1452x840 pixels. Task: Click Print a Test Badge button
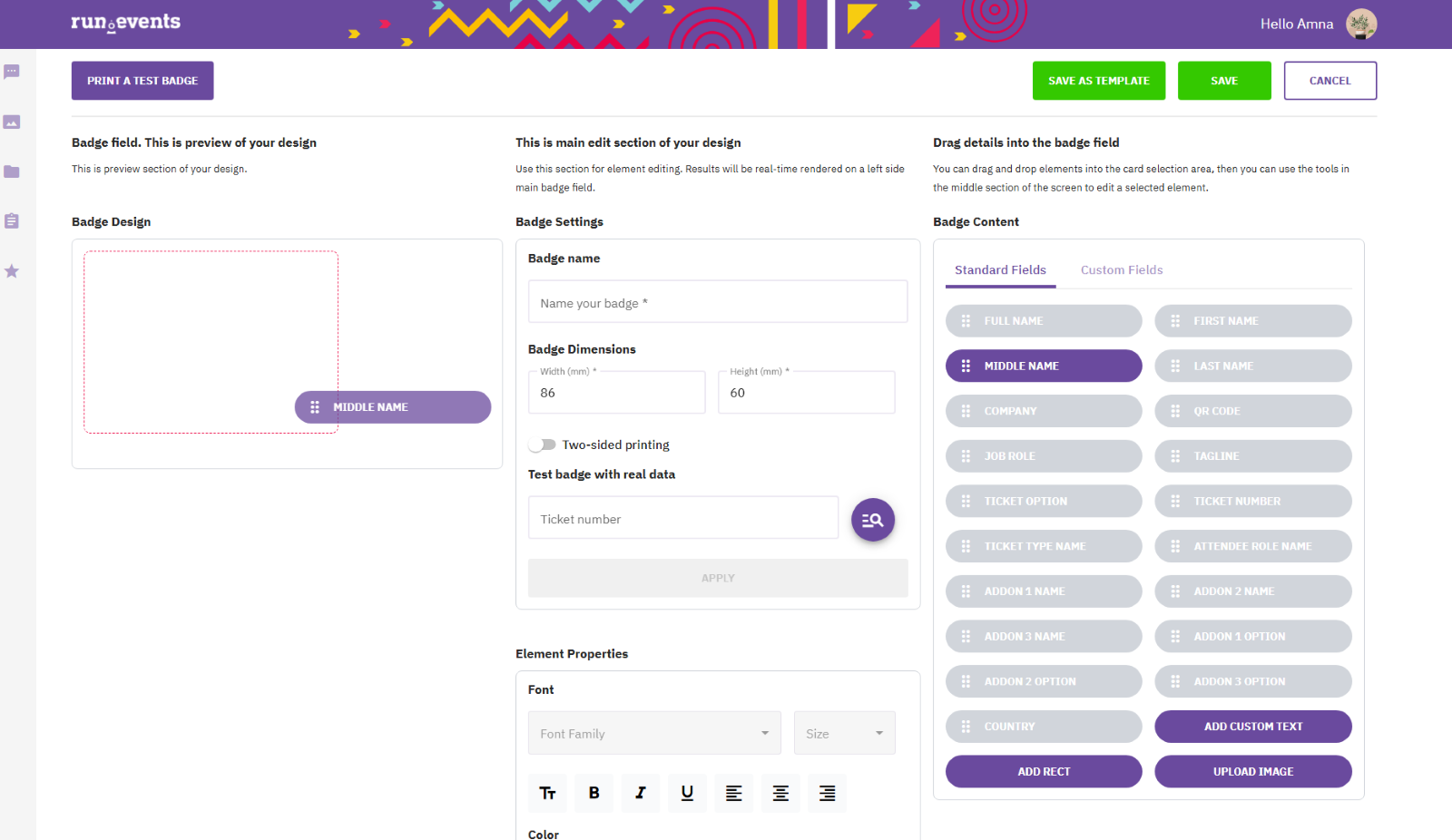142,81
